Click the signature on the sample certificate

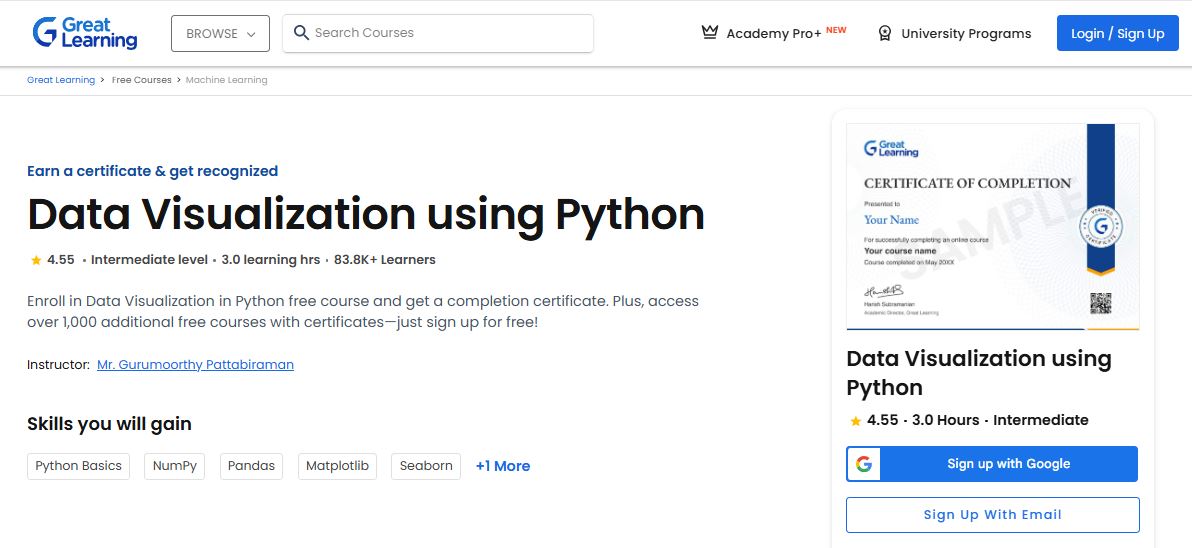pyautogui.click(x=883, y=291)
